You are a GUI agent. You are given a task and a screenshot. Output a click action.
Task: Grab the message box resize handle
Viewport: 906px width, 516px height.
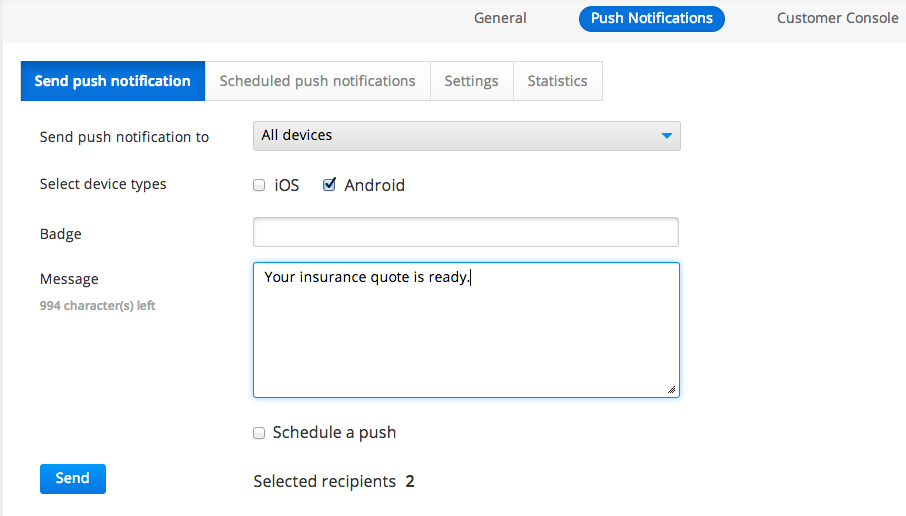click(x=671, y=390)
